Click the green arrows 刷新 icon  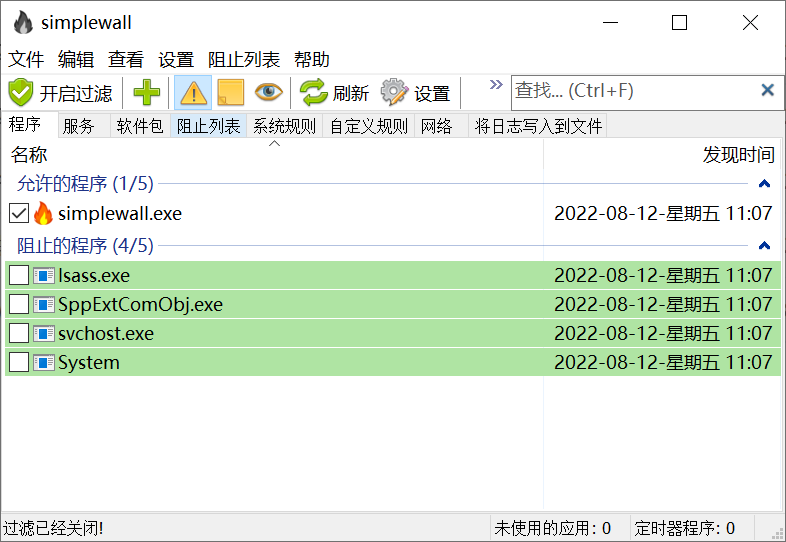(314, 93)
